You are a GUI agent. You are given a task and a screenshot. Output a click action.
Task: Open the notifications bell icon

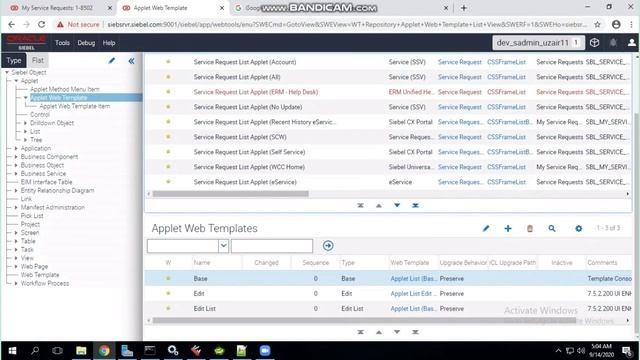click(x=613, y=42)
